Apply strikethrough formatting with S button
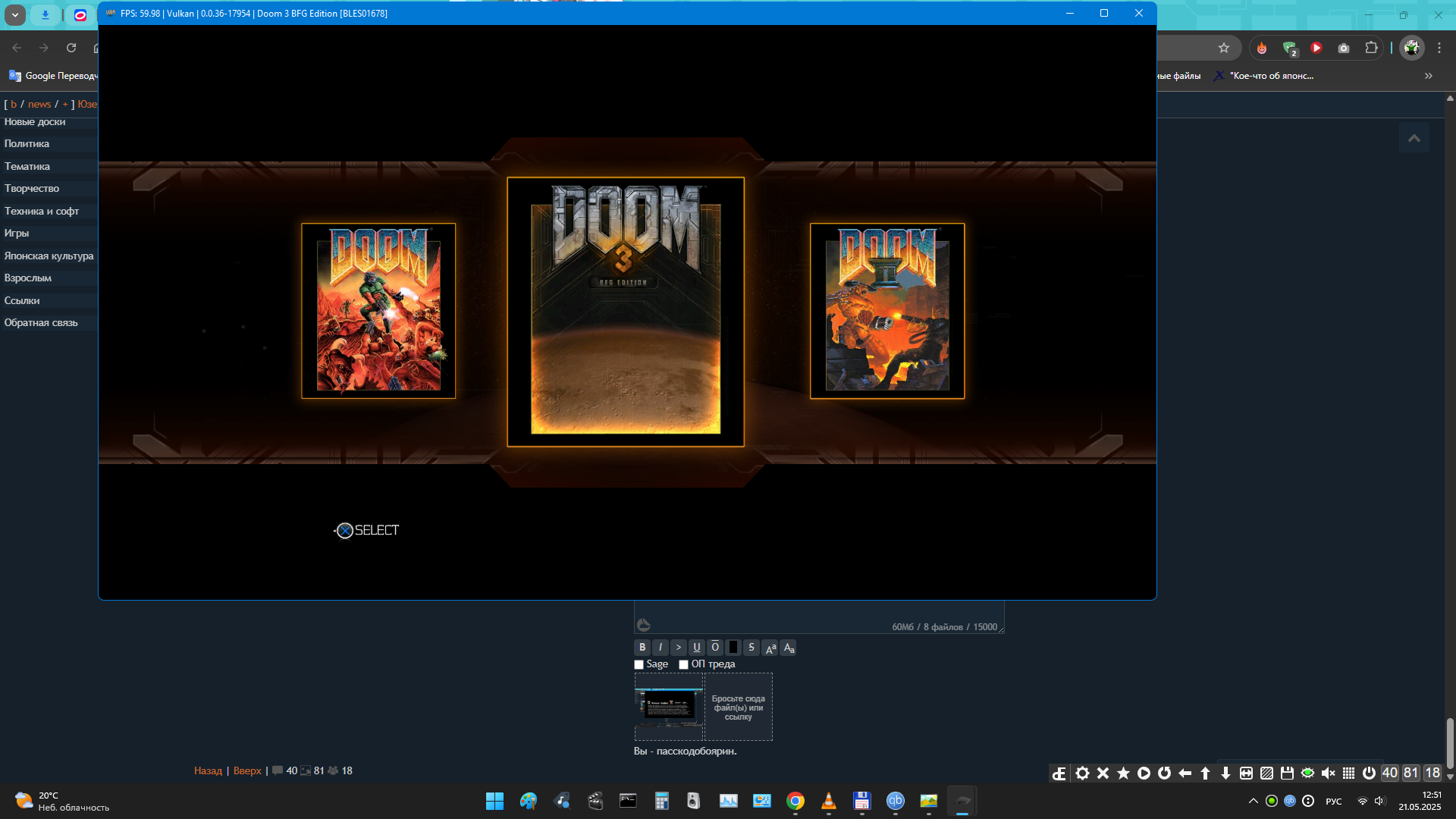Viewport: 1456px width, 819px height. pyautogui.click(x=752, y=648)
